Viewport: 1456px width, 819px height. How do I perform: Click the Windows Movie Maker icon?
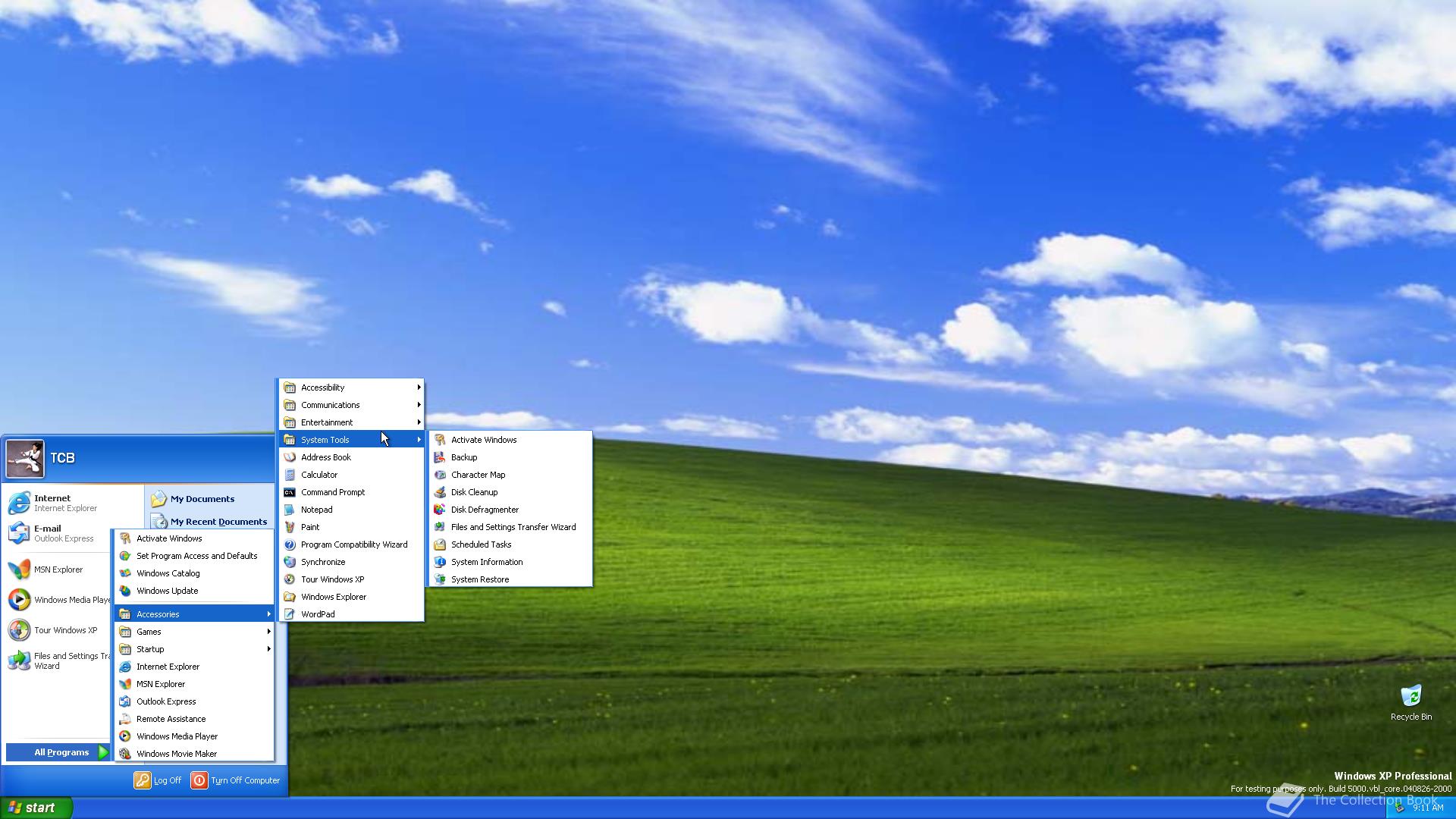point(125,754)
